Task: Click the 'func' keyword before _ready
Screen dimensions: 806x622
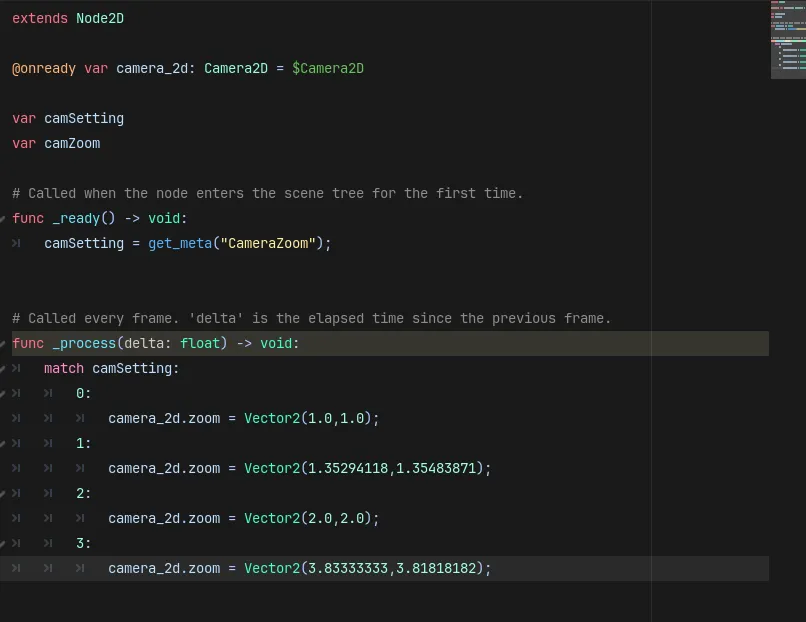Action: (x=28, y=218)
